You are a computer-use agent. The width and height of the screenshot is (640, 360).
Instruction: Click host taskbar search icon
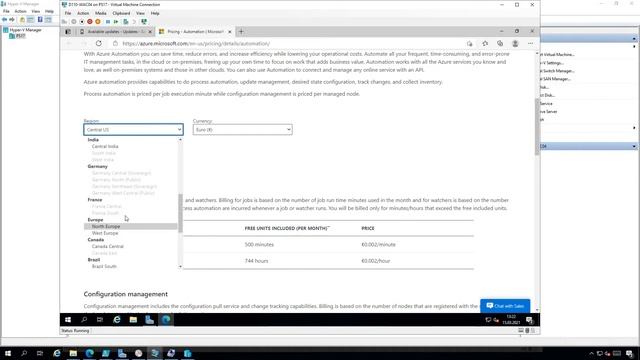(24, 353)
